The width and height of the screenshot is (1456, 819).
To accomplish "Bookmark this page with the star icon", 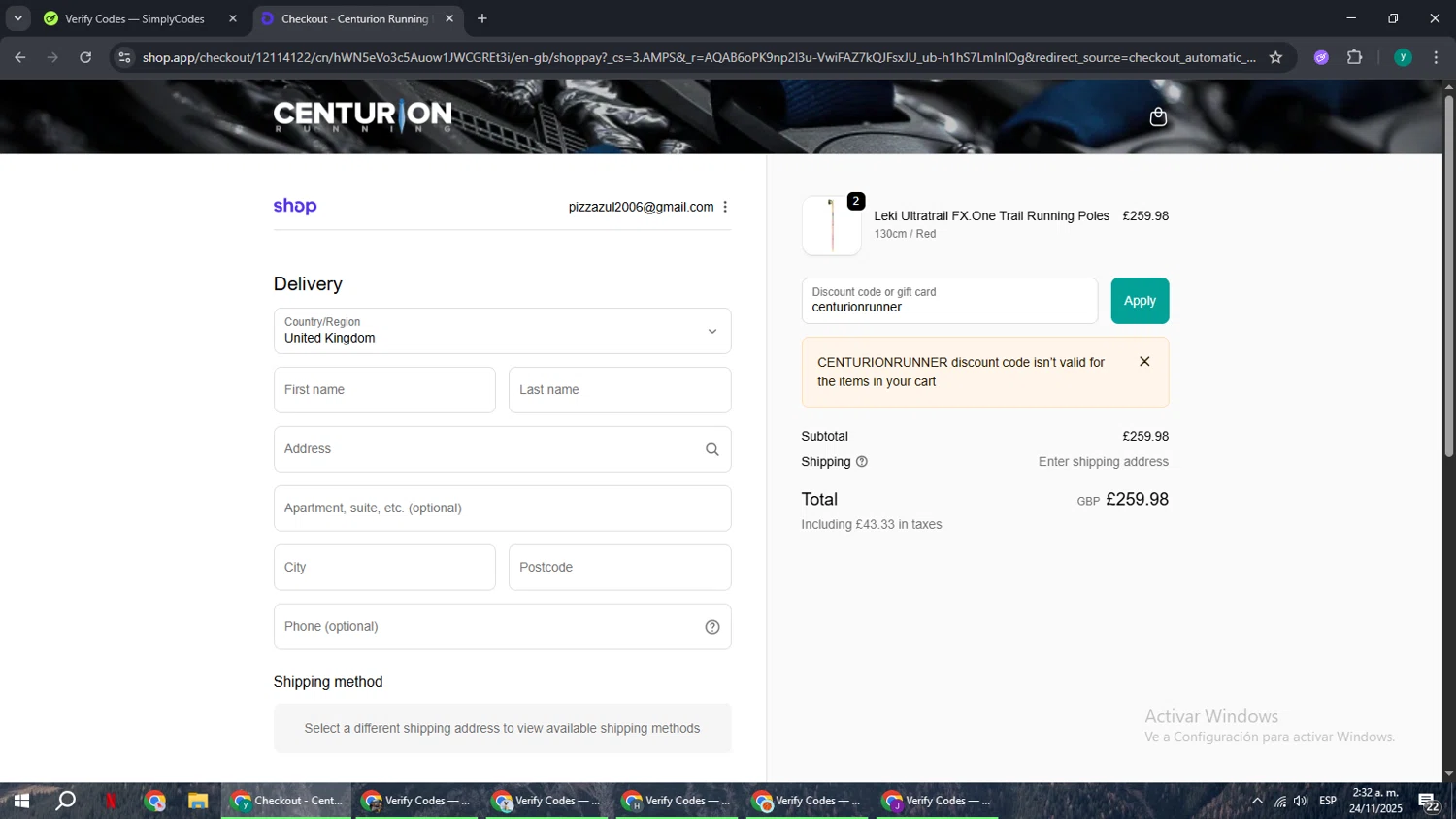I will (x=1275, y=57).
